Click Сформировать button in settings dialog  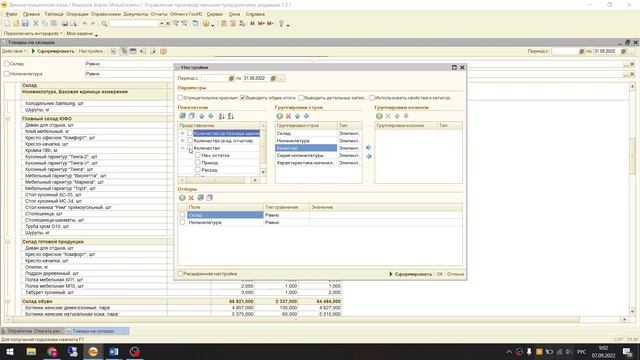410,274
